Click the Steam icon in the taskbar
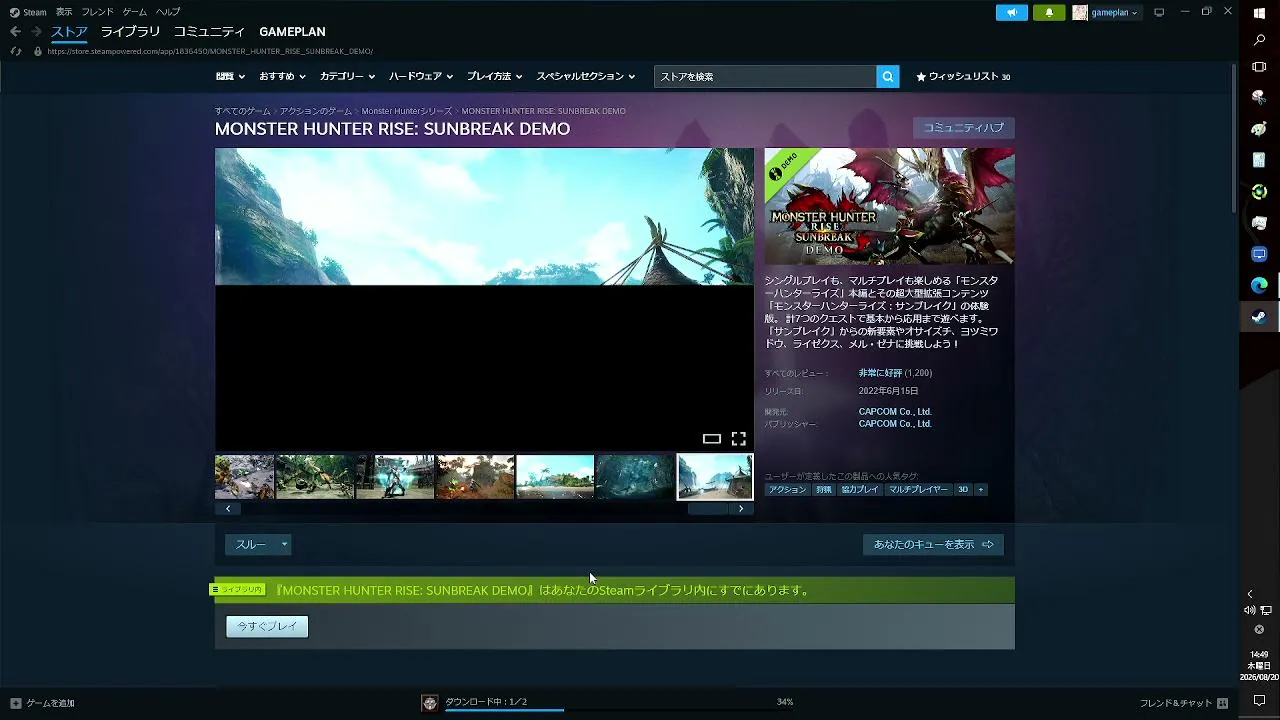1280x720 pixels. click(x=1259, y=317)
